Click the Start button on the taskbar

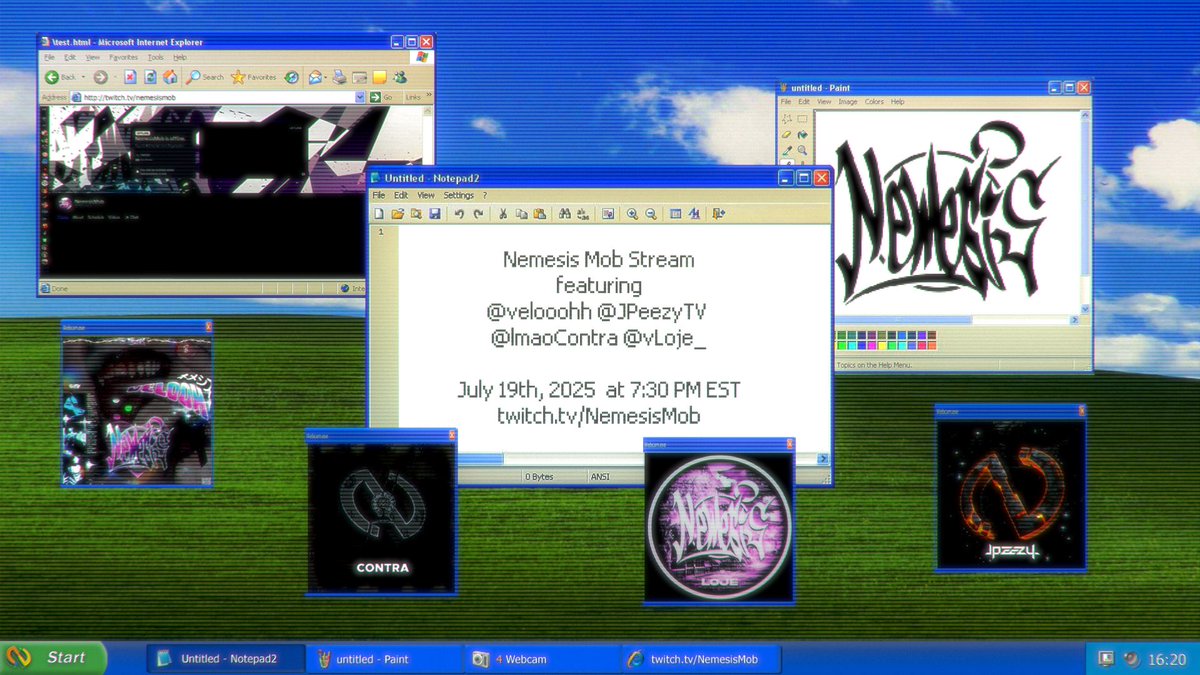point(55,658)
